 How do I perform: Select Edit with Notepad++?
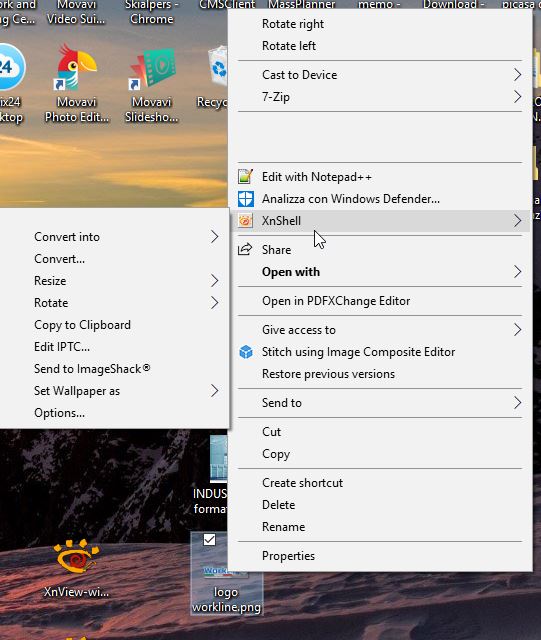[380, 177]
